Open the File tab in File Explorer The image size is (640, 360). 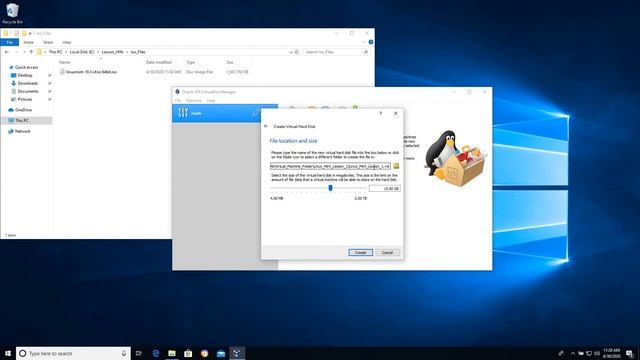point(10,42)
